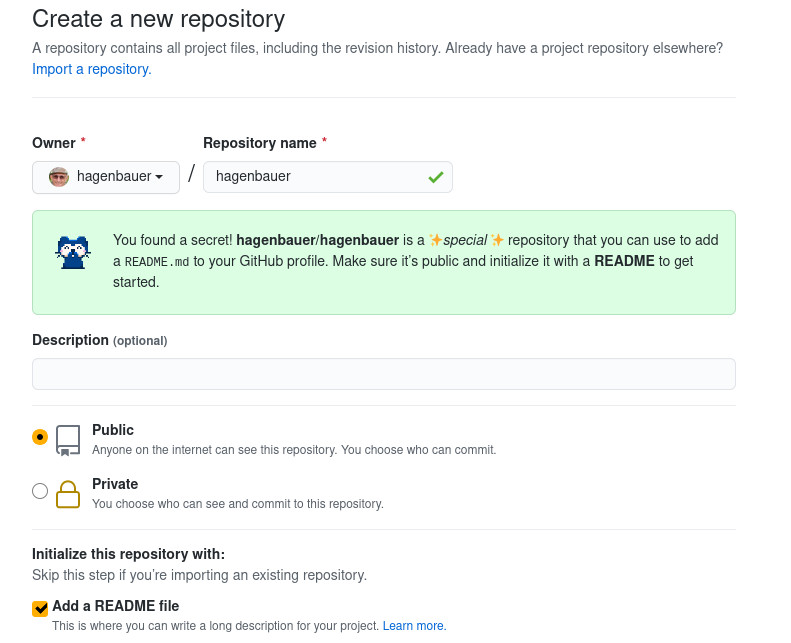
Task: Open the Owner dropdown showing hagenbauer
Action: (106, 177)
